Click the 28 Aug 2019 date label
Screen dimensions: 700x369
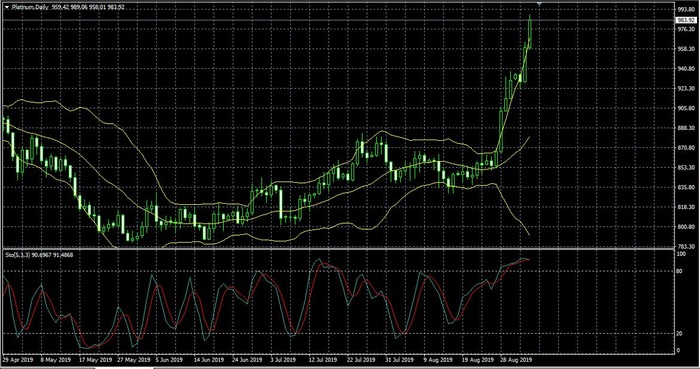coord(516,359)
